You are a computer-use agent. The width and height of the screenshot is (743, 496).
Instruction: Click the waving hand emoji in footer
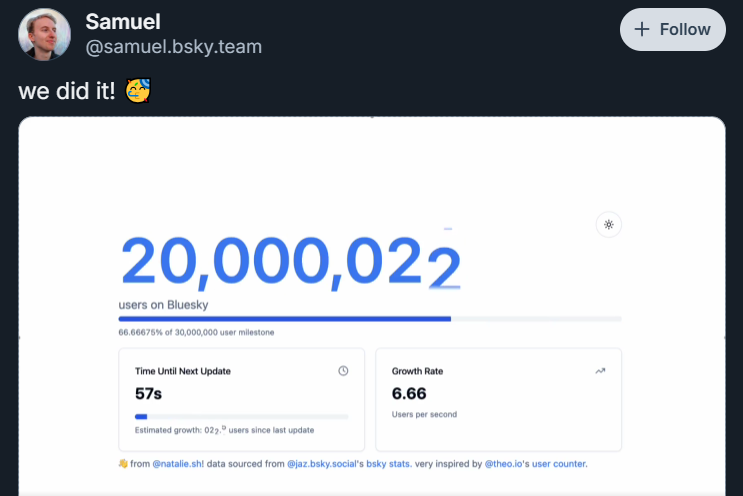(123, 464)
